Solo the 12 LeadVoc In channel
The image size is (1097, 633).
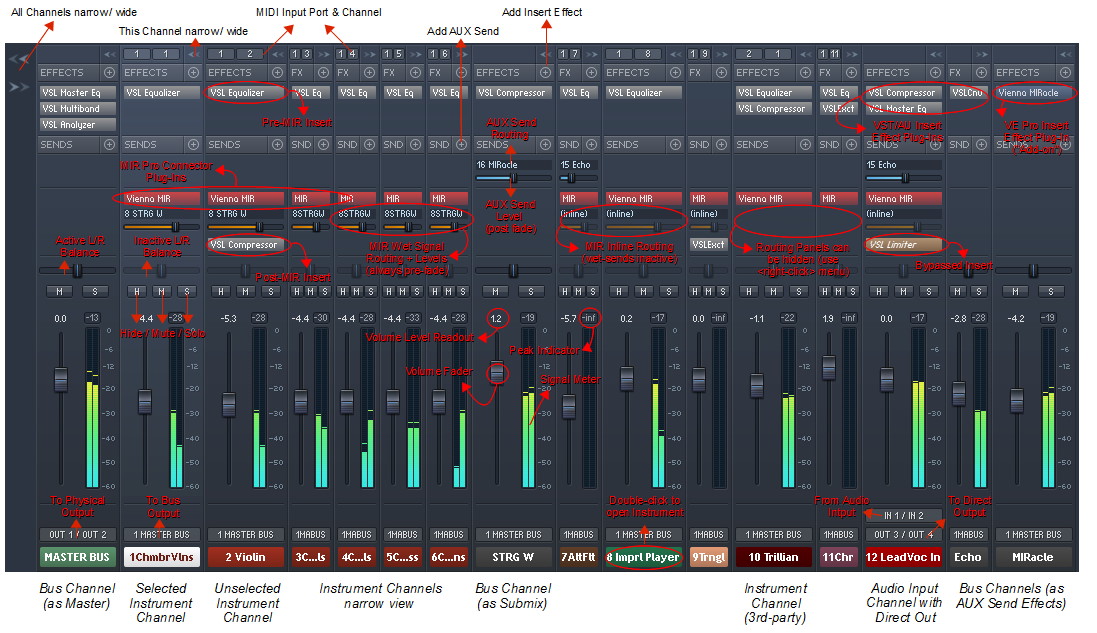928,291
